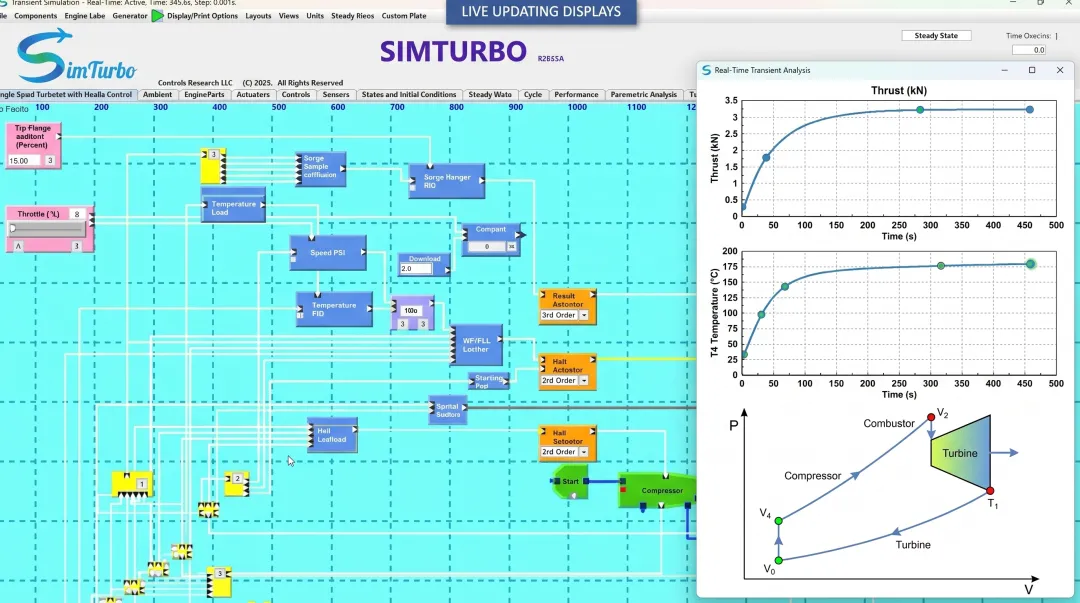The height and width of the screenshot is (603, 1080).
Task: Select the yellow mux block labeled 1
Action: 132,484
